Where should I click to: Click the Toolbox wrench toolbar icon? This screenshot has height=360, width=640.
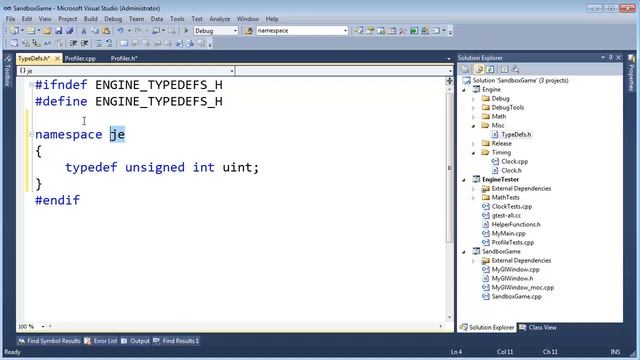[x=402, y=31]
